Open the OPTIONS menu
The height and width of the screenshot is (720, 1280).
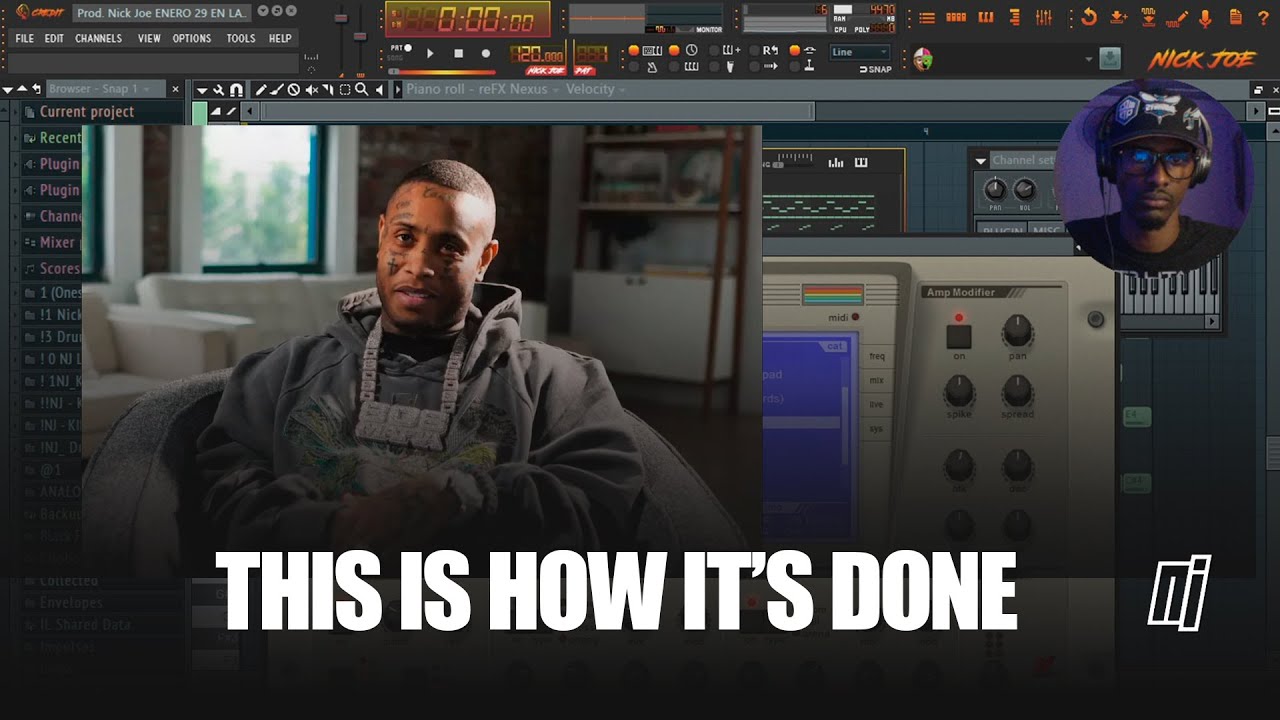pos(192,38)
